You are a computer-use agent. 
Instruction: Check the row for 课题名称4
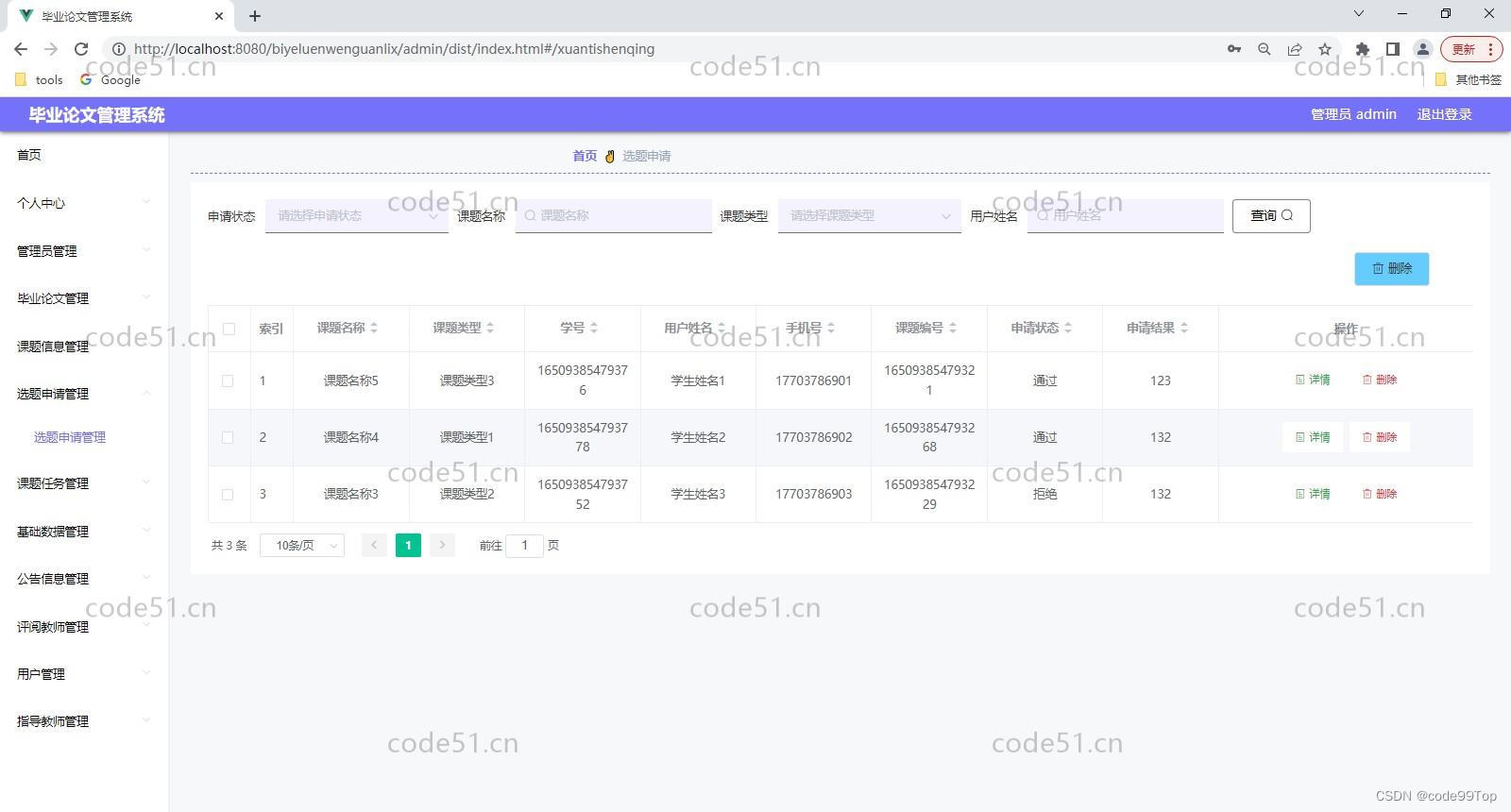(228, 437)
